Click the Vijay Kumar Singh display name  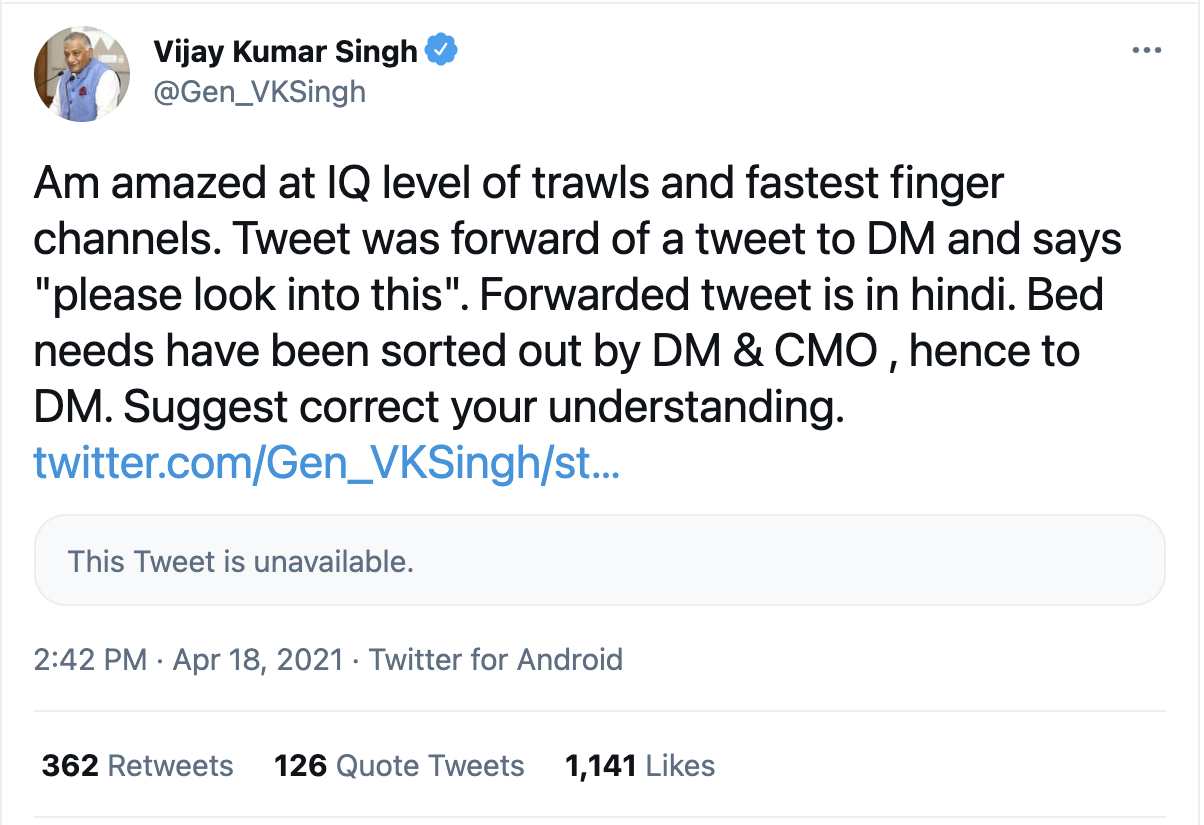tap(285, 51)
